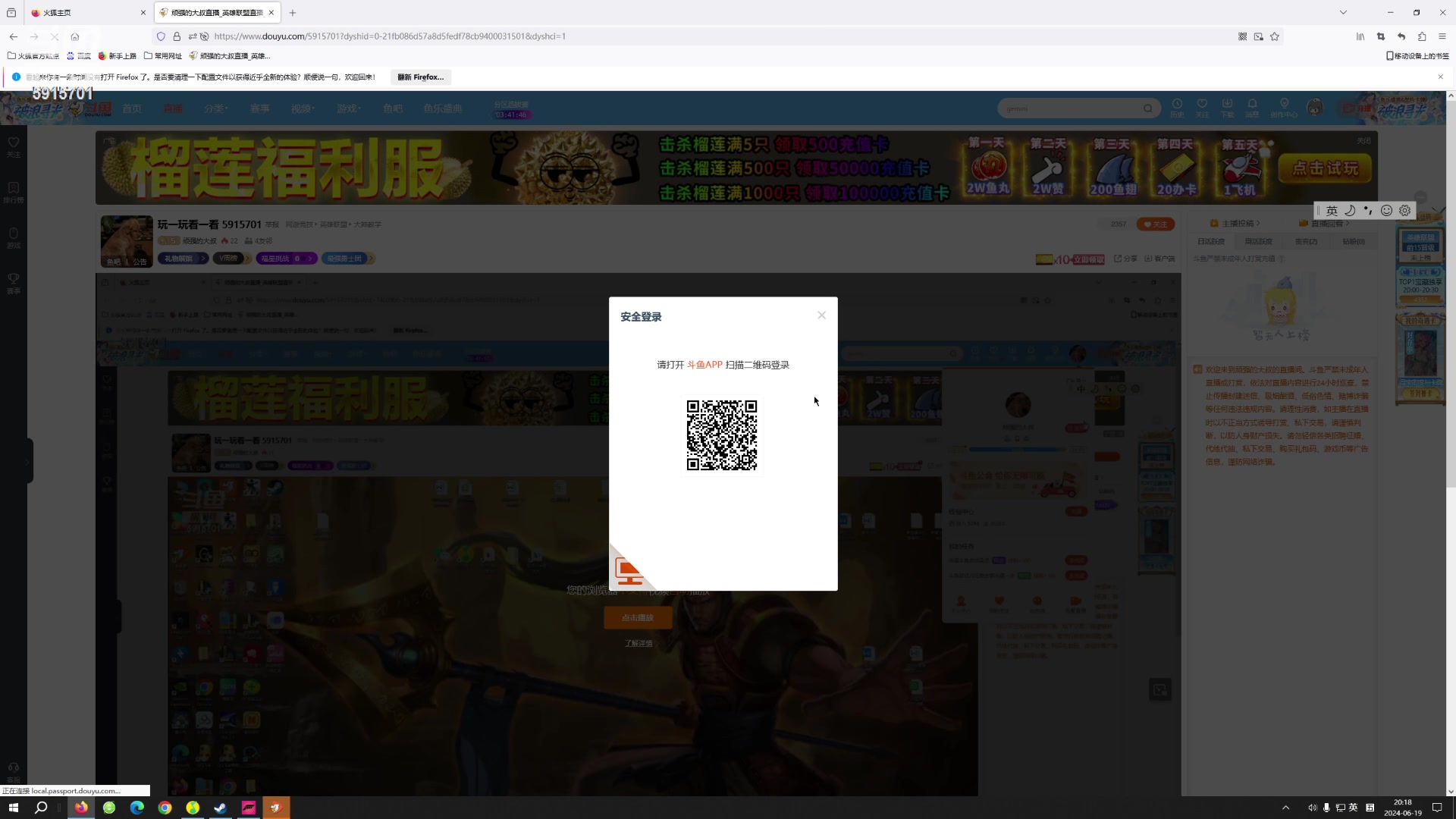Open the IME emoji smiley panel
Image resolution: width=1456 pixels, height=819 pixels.
1386,211
